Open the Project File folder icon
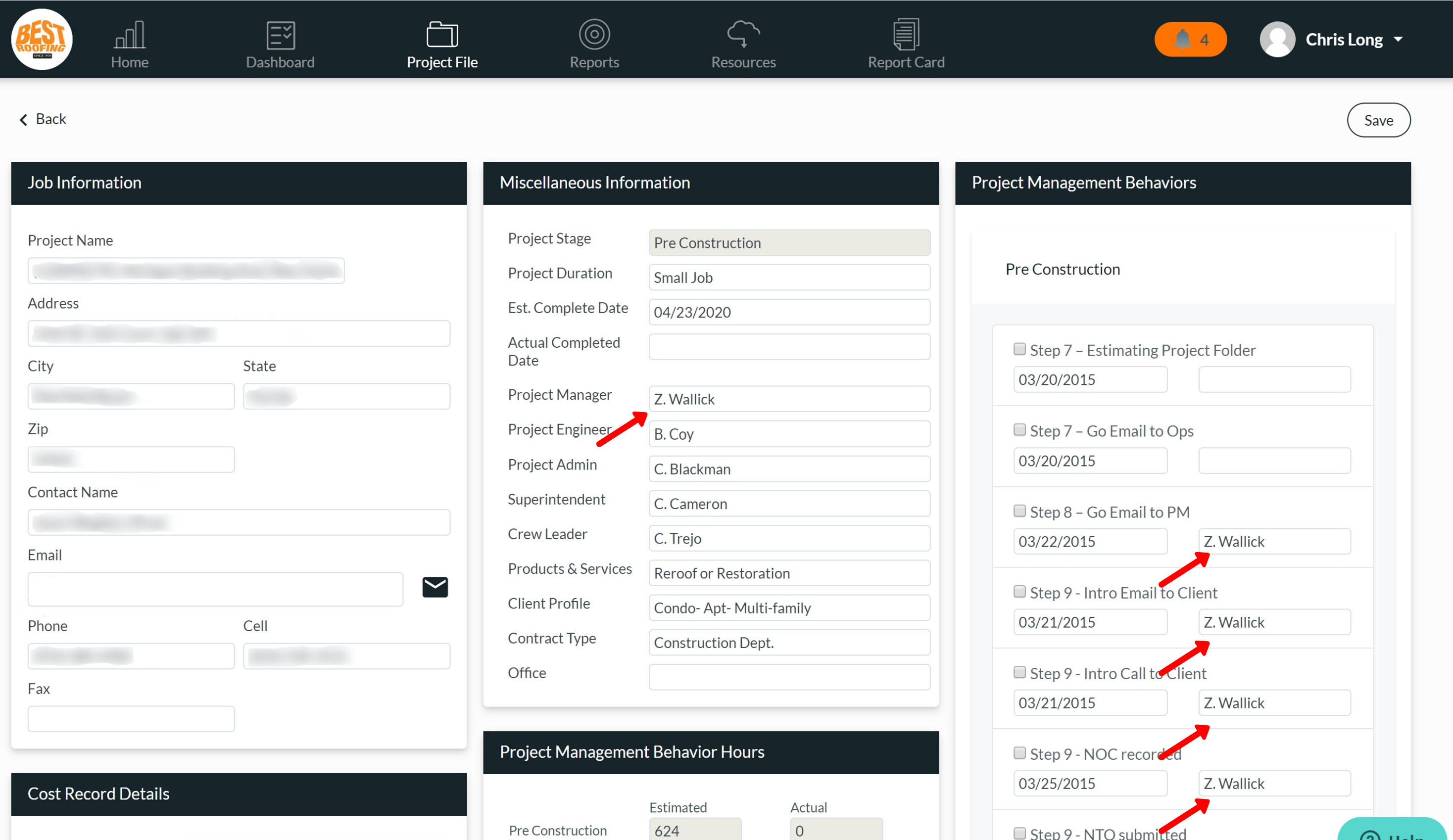 click(442, 35)
